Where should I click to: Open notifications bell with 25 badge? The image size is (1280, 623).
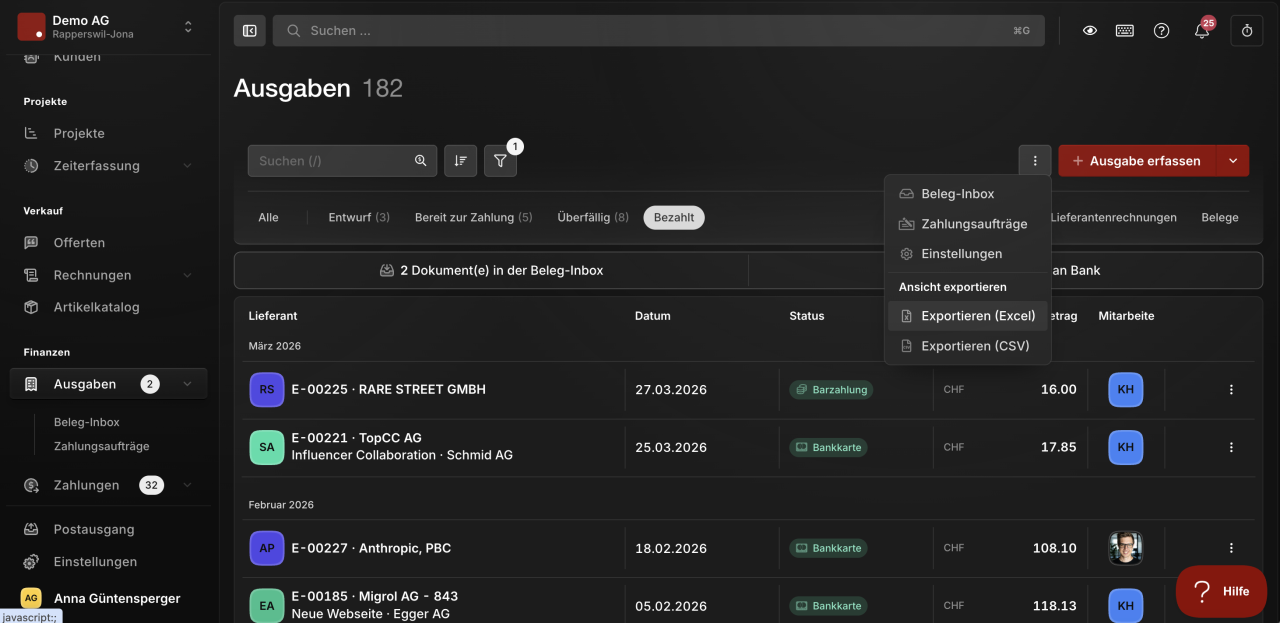[x=1202, y=31]
